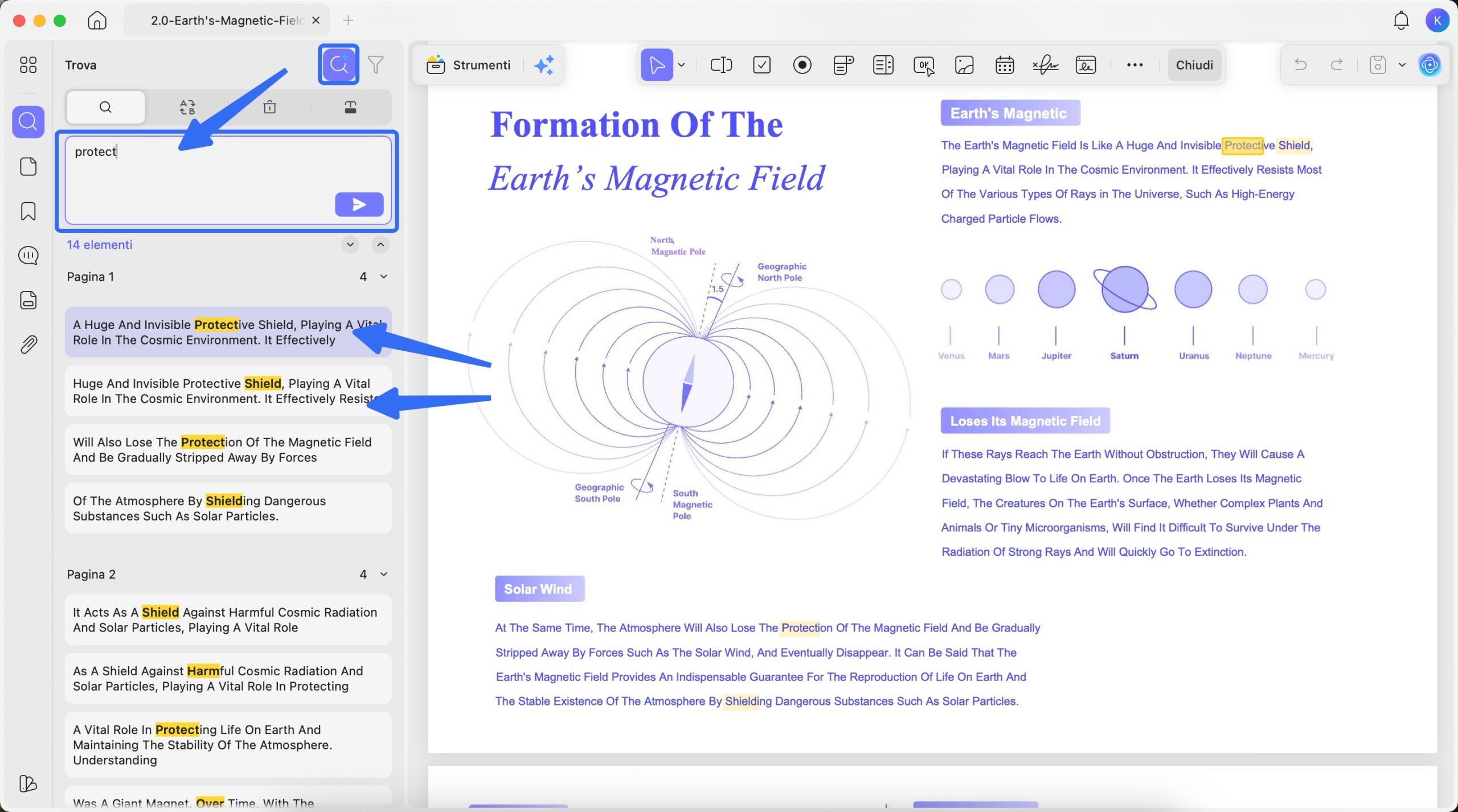Click the search text field containing protect
Screen dimensions: 1458x812
199,171
